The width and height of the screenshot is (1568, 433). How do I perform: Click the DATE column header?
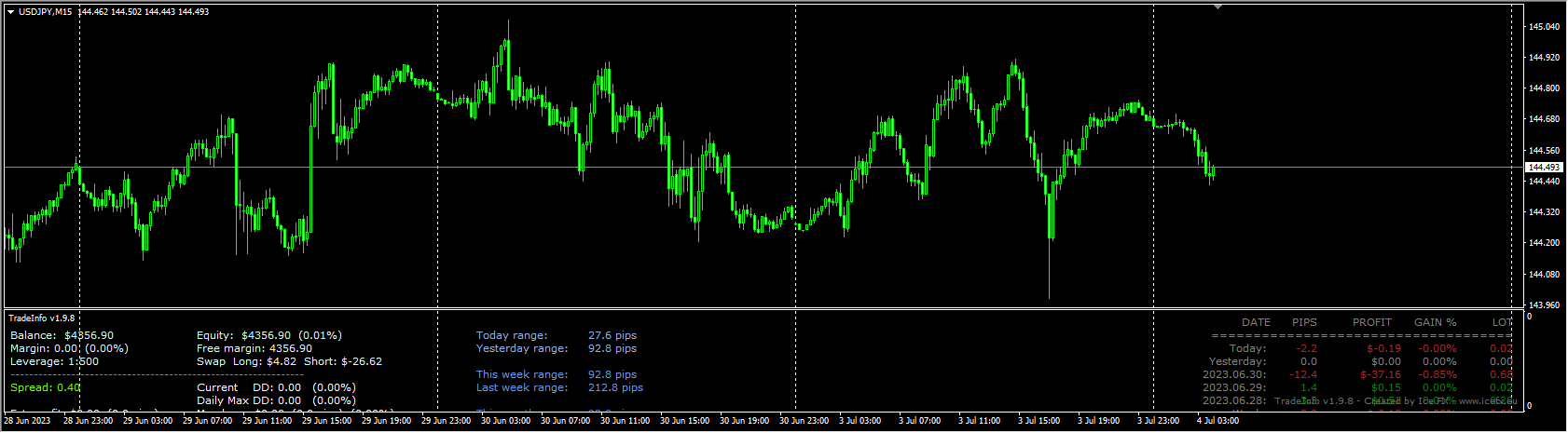point(1256,322)
